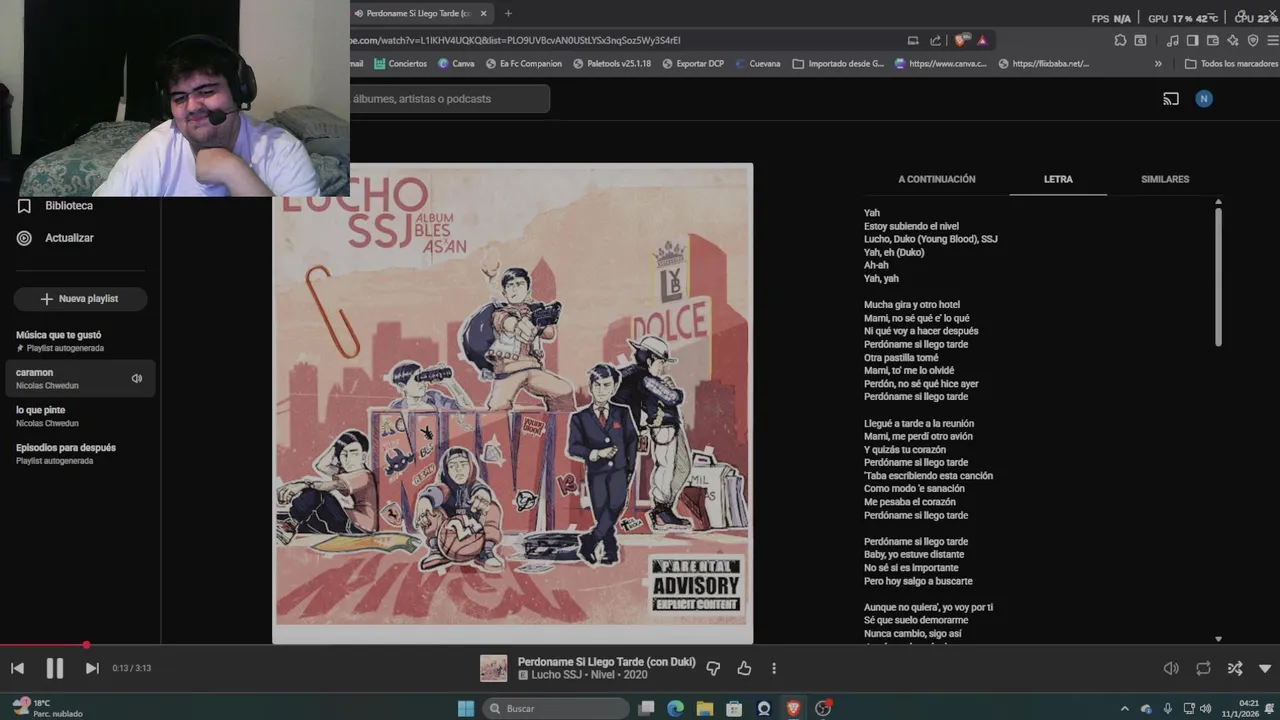Pause the current song

(x=55, y=668)
